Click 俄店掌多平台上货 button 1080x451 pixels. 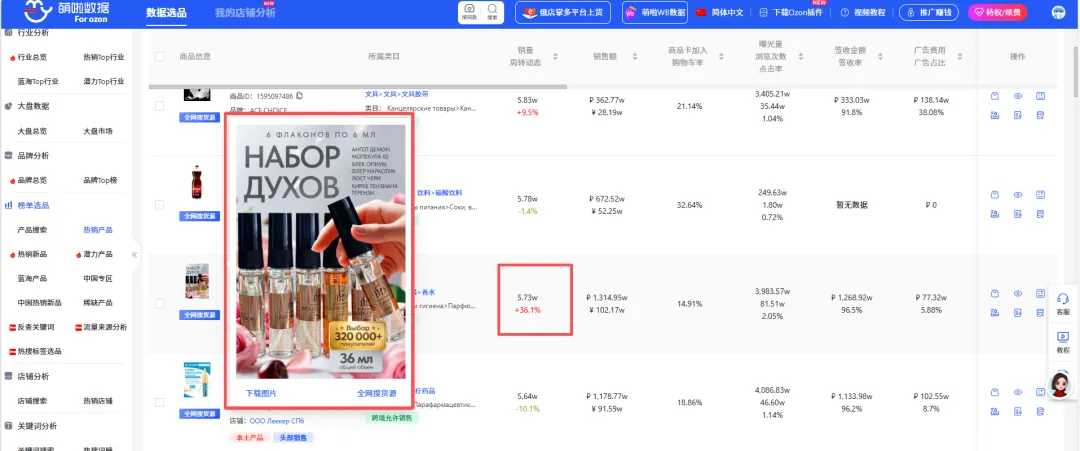[x=563, y=12]
